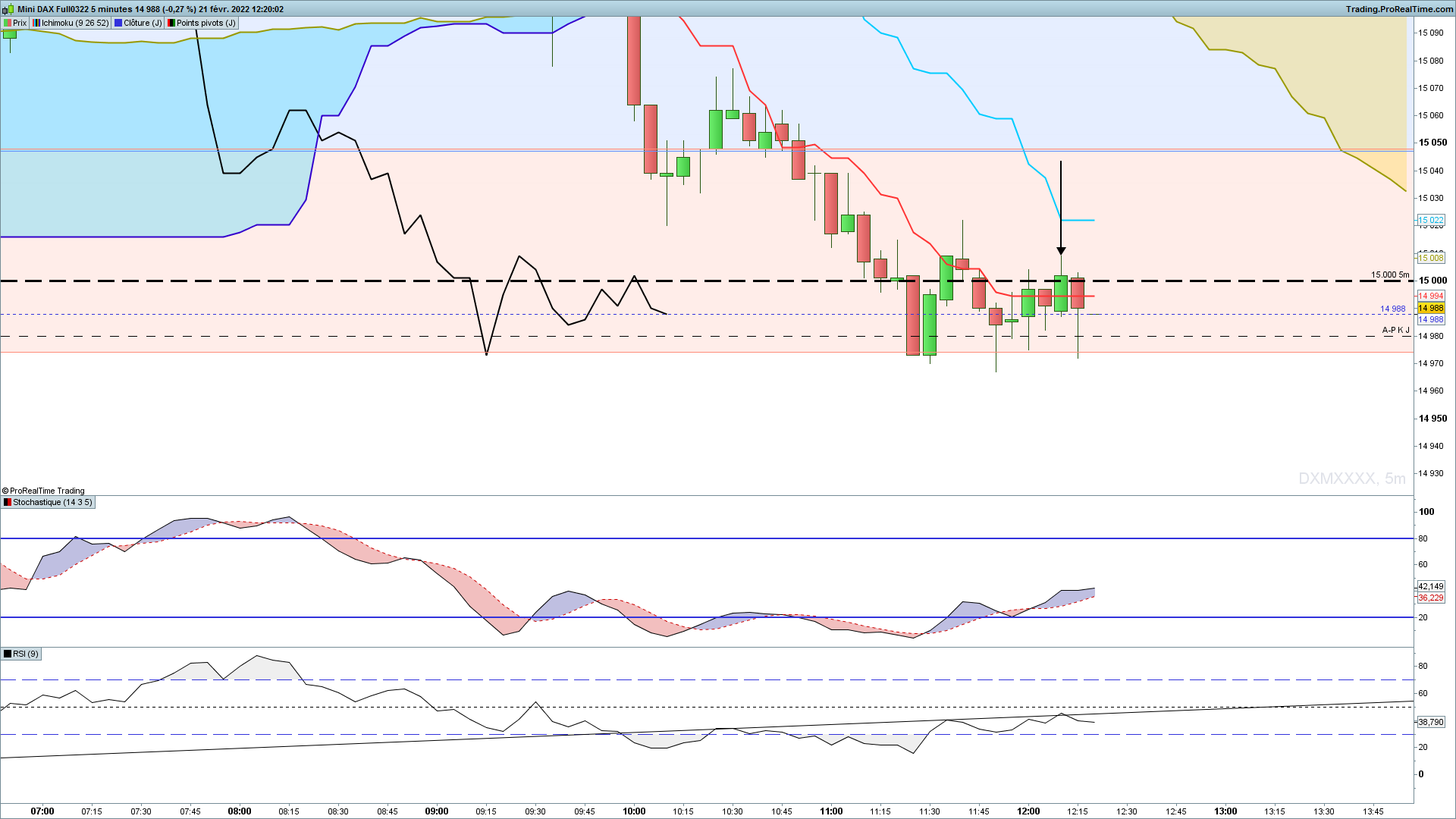
Task: Select the olive 15 008 price tag
Action: pos(1431,258)
